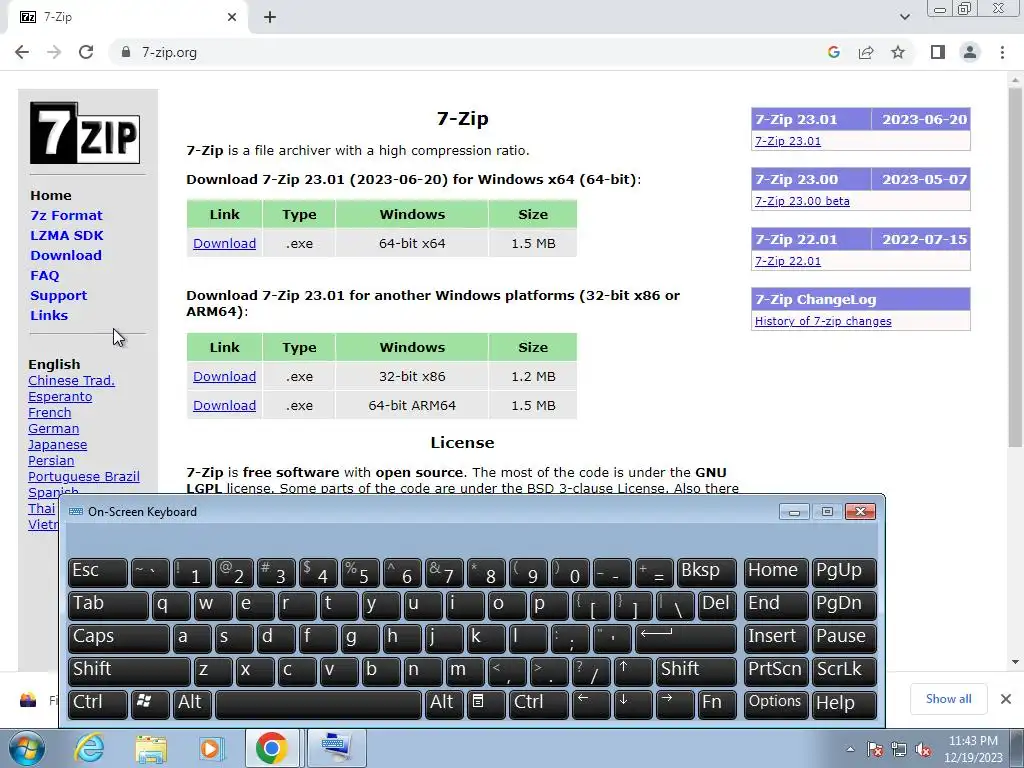Open the Chrome side panel
Screen dimensions: 1024x768
pos(938,52)
